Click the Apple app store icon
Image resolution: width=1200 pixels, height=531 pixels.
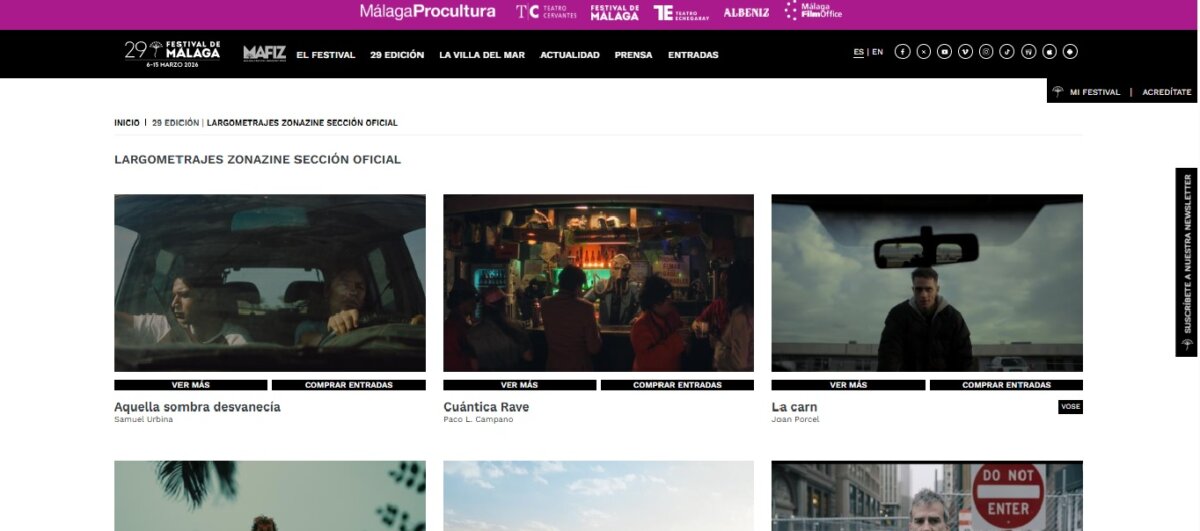(x=1049, y=52)
